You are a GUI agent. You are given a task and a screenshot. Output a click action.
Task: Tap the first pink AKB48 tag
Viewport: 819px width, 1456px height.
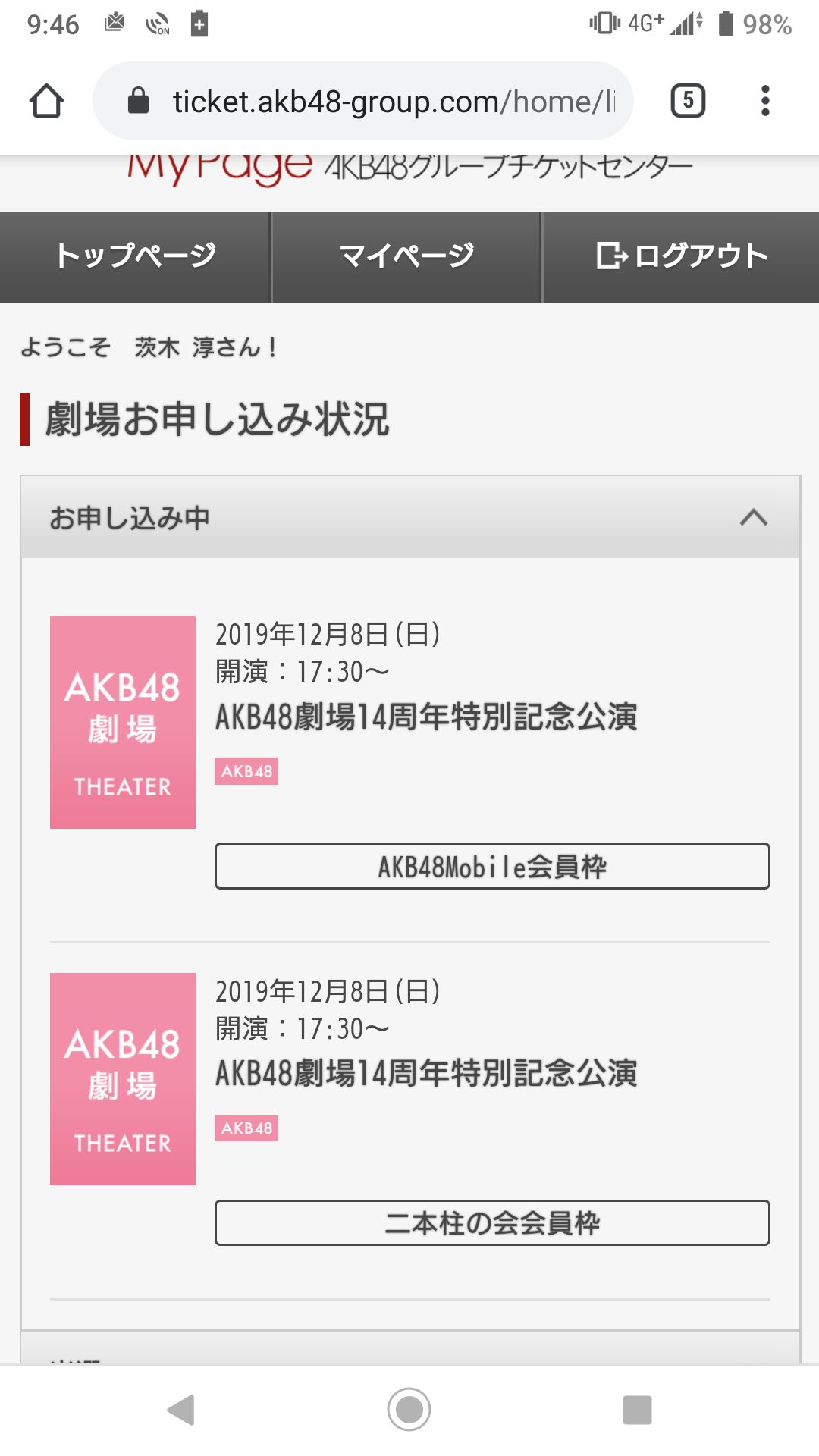tap(246, 771)
